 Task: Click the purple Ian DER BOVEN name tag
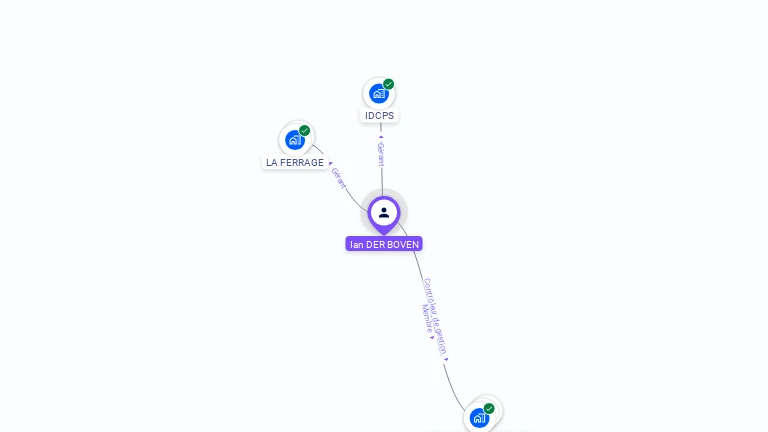(x=384, y=244)
